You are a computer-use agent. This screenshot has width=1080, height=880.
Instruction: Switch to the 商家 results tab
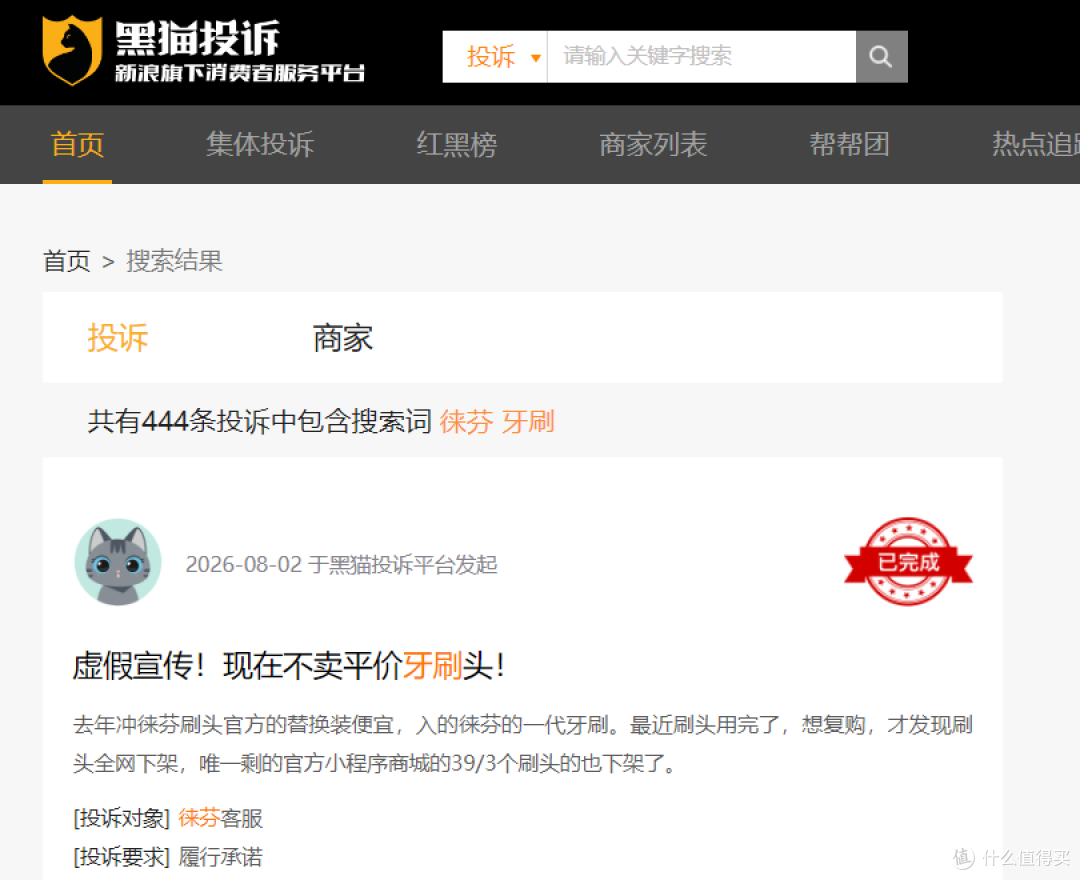pyautogui.click(x=342, y=338)
